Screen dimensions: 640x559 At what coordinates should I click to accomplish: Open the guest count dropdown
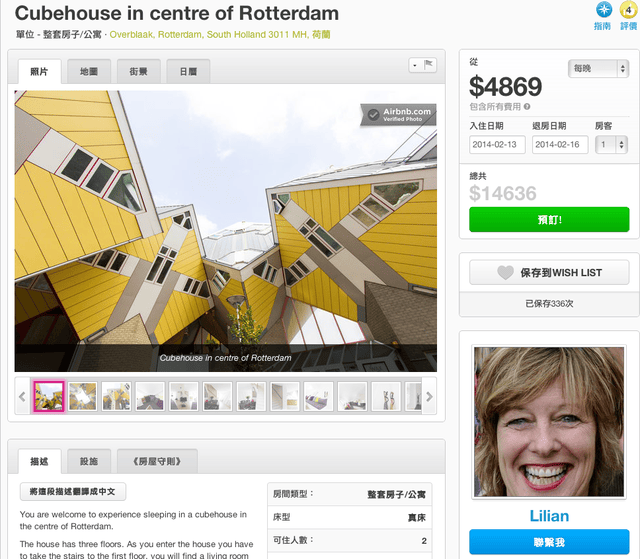(611, 144)
